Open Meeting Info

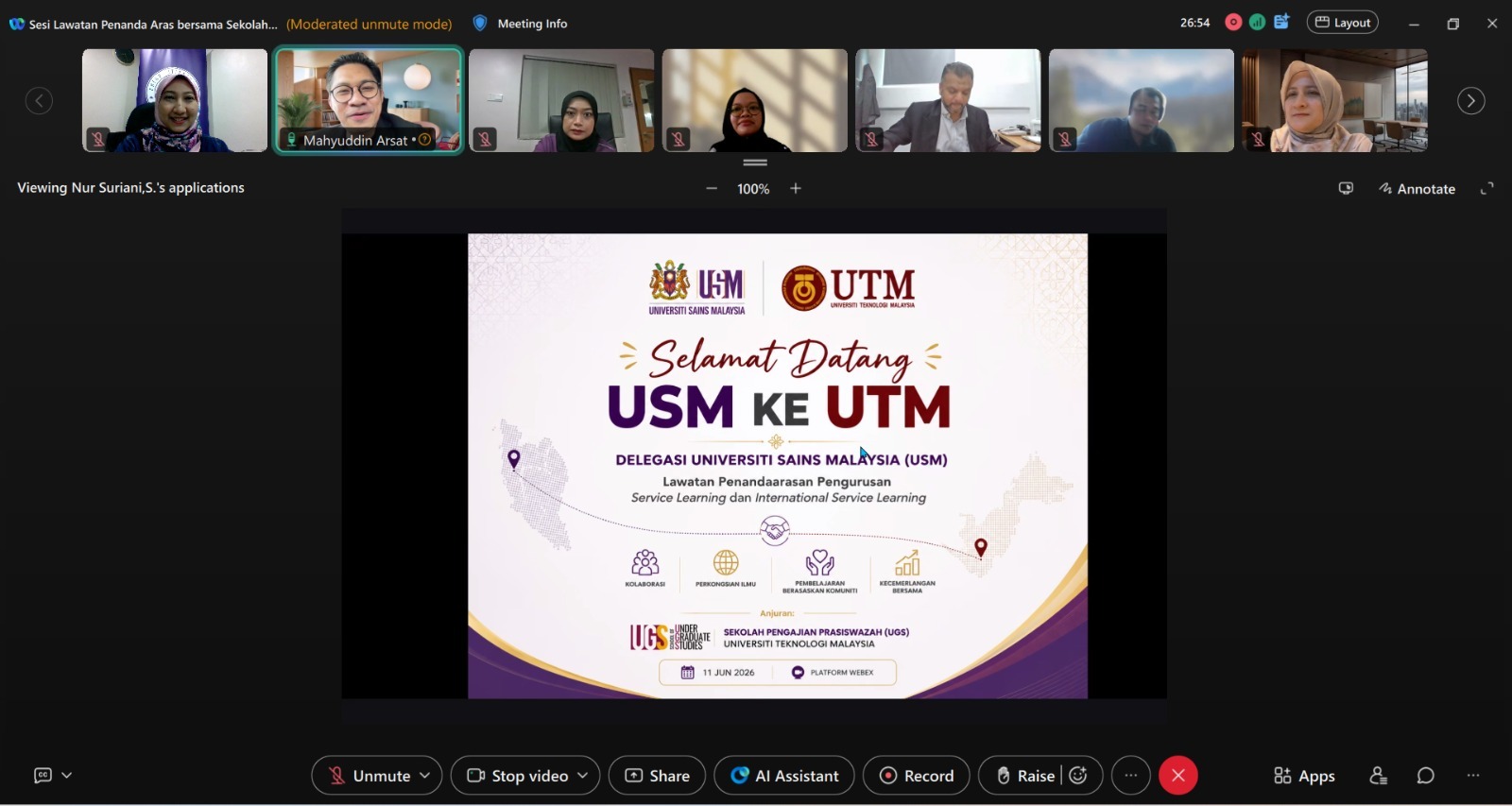click(520, 24)
